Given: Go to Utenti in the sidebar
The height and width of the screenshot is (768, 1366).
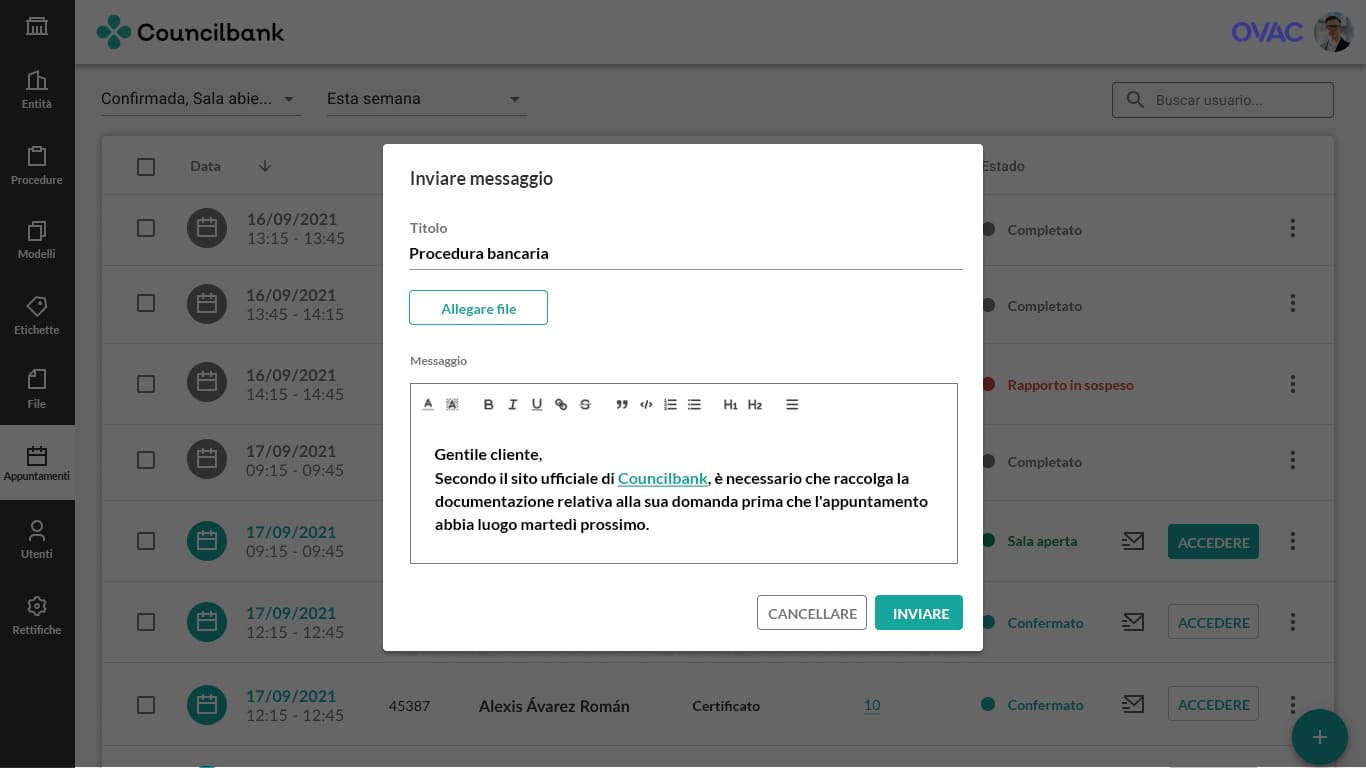Looking at the screenshot, I should click(37, 539).
